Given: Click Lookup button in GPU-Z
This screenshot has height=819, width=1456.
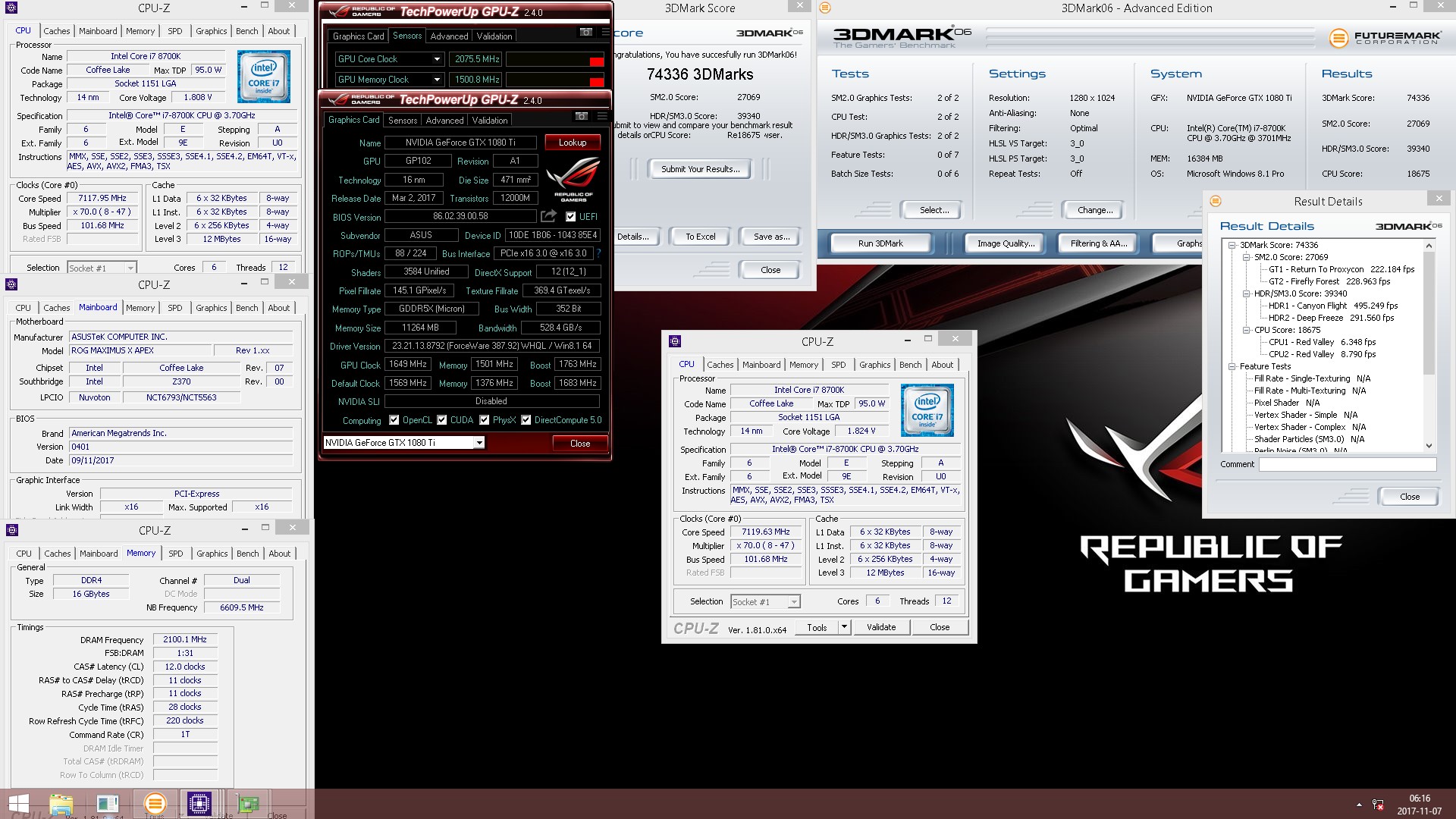Looking at the screenshot, I should coord(573,143).
